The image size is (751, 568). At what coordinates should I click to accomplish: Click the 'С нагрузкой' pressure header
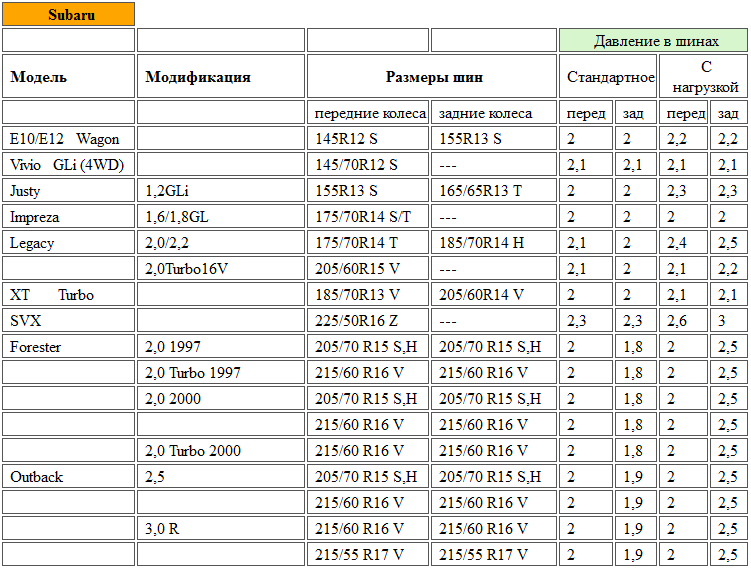(x=703, y=77)
